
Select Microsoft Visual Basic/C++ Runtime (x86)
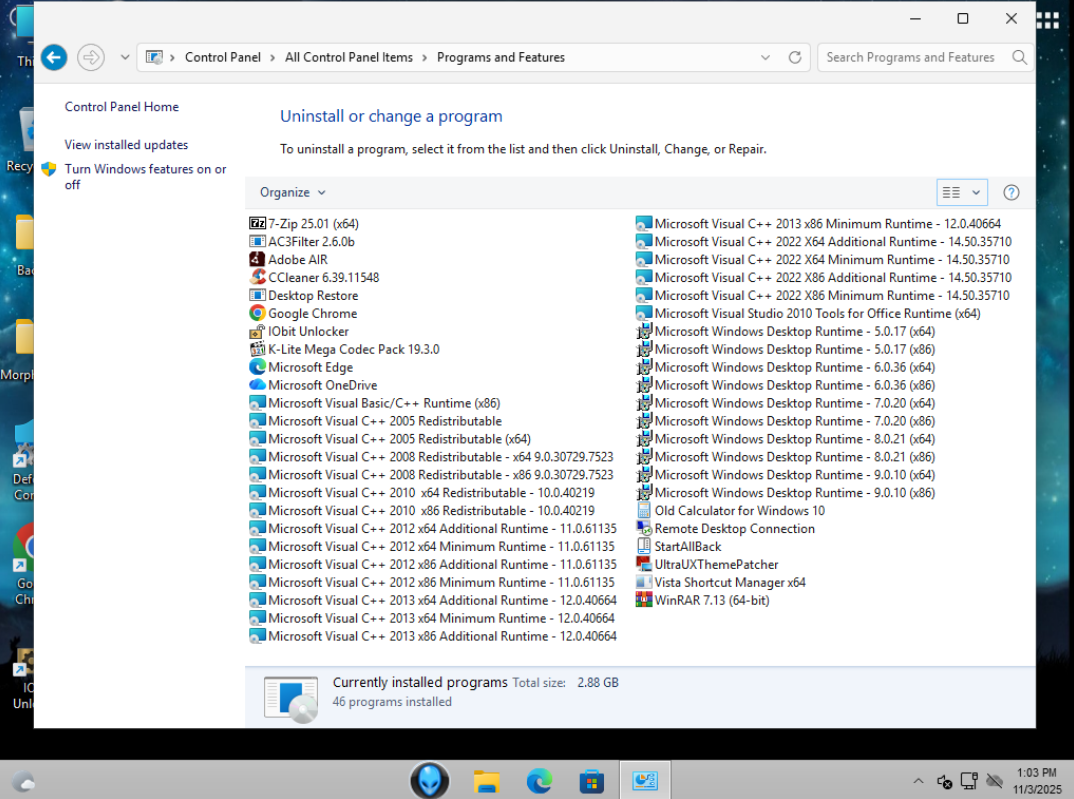point(375,403)
